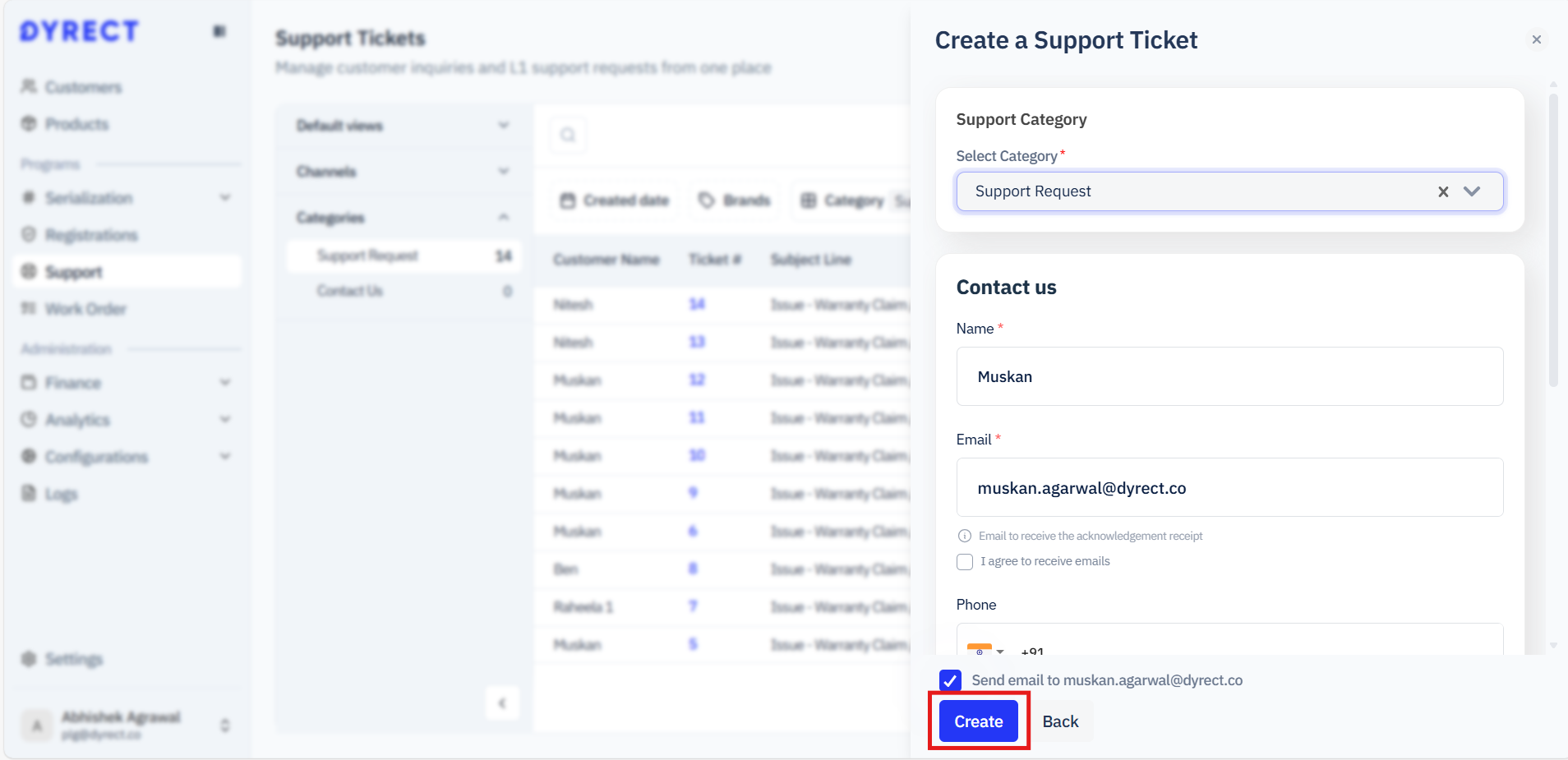The image size is (1568, 760).
Task: Close the Create a Support Ticket panel
Action: [1536, 39]
